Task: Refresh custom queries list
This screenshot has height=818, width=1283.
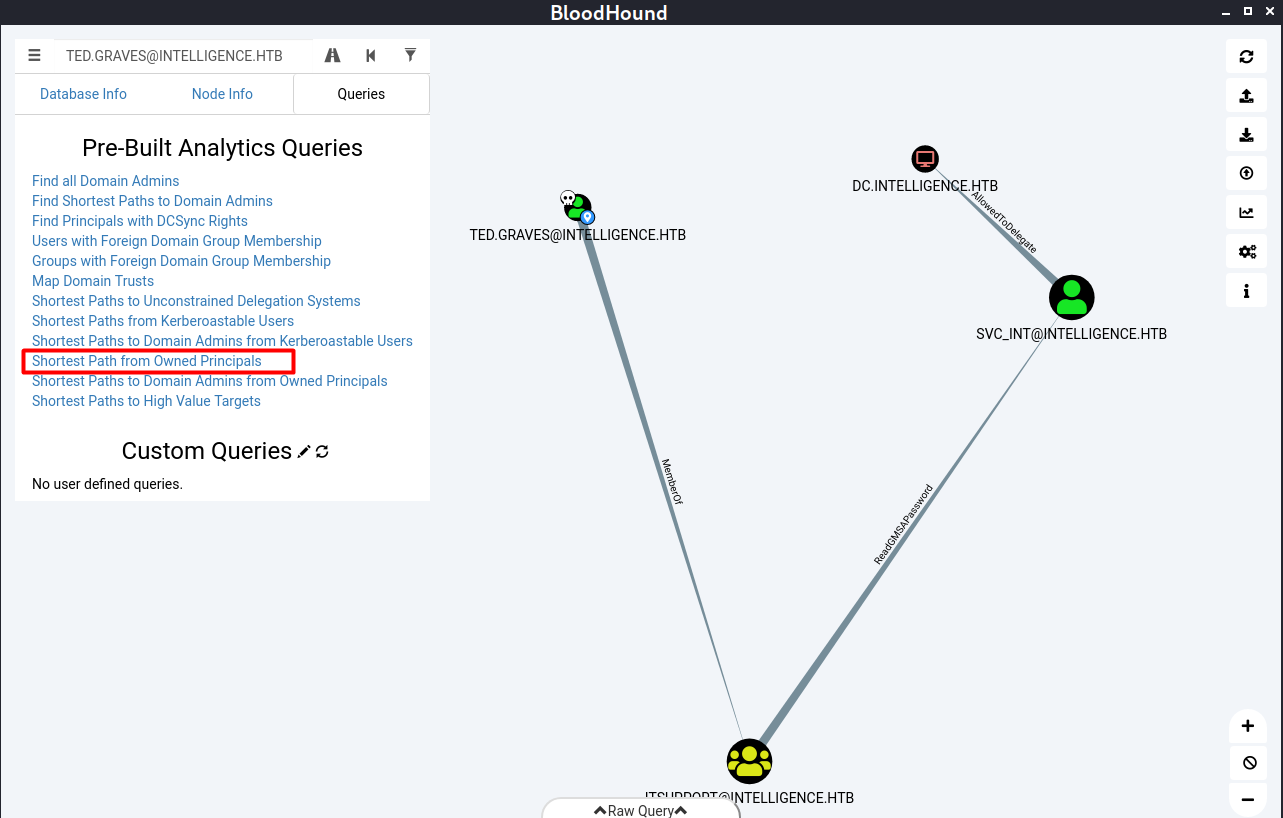Action: click(x=322, y=452)
